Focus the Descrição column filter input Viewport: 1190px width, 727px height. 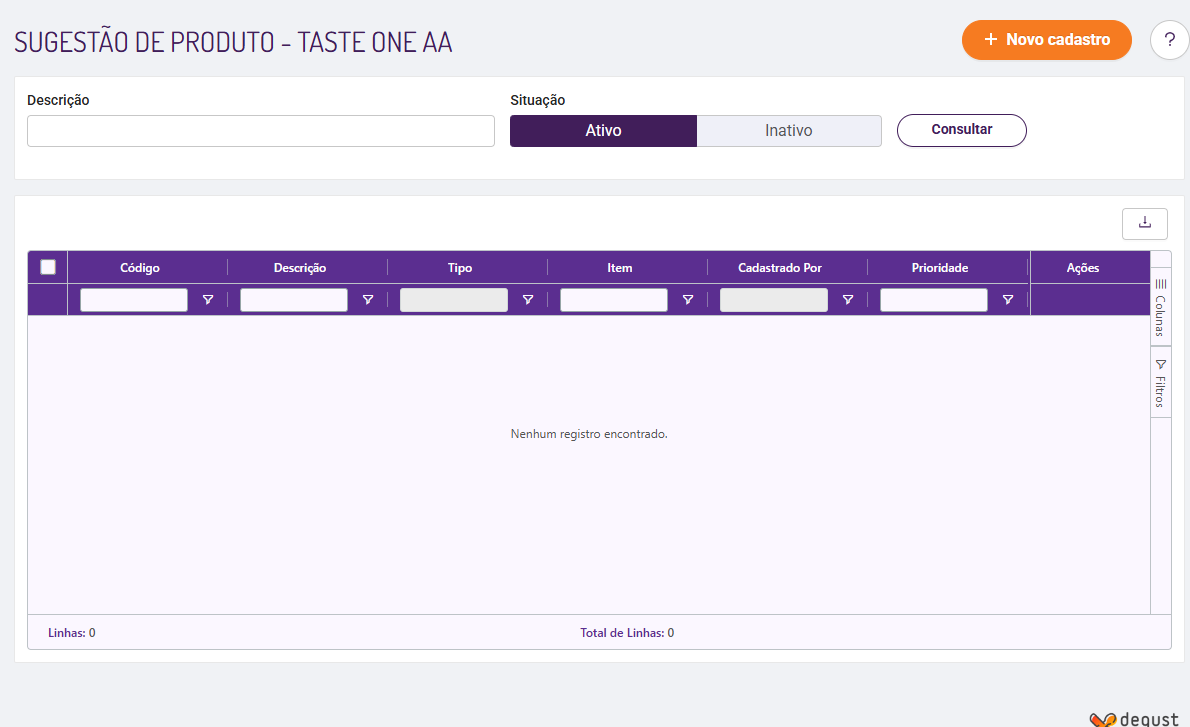point(294,300)
